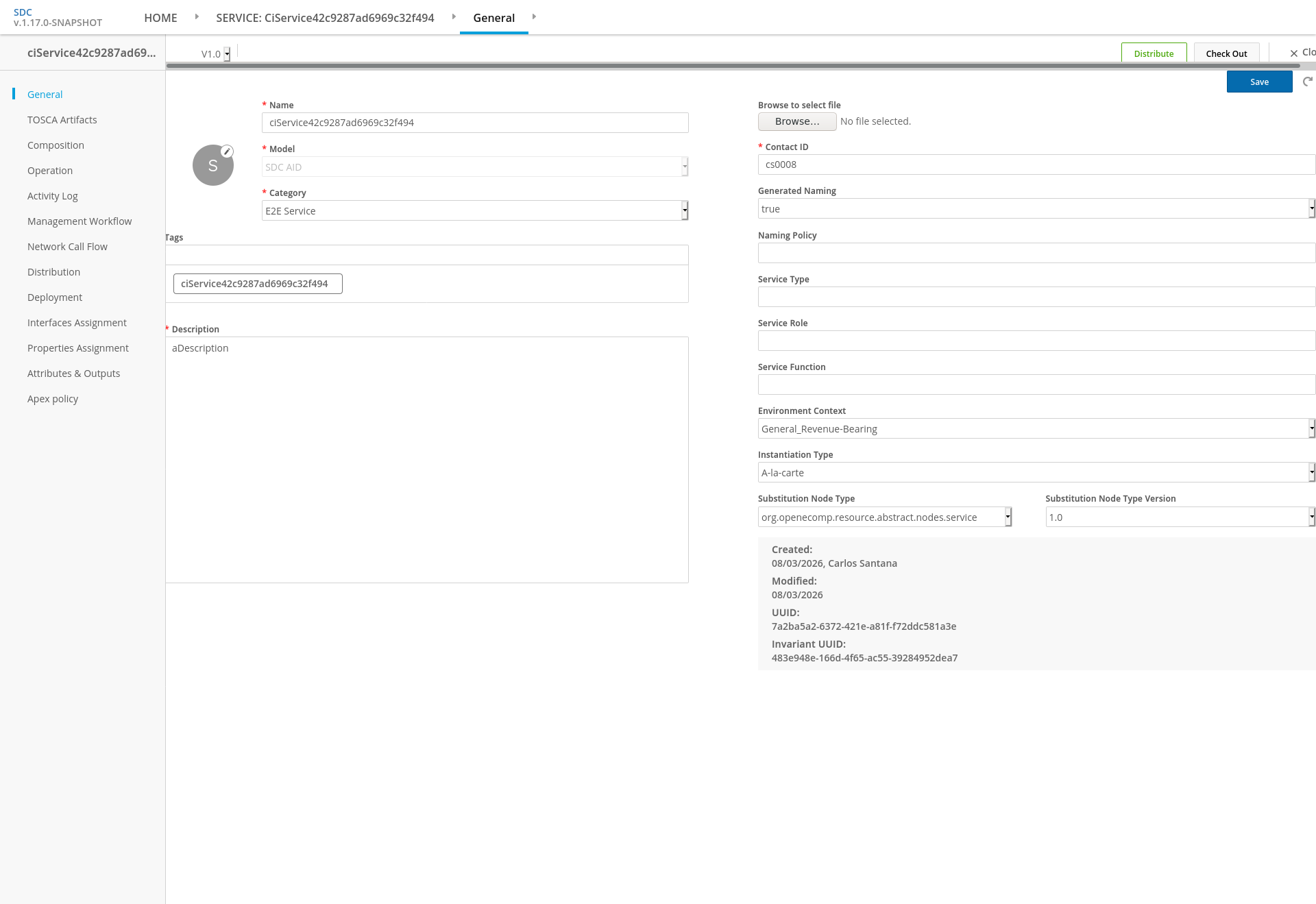Select TOSCA Artifacts in the sidebar
1316x904 pixels.
point(62,120)
